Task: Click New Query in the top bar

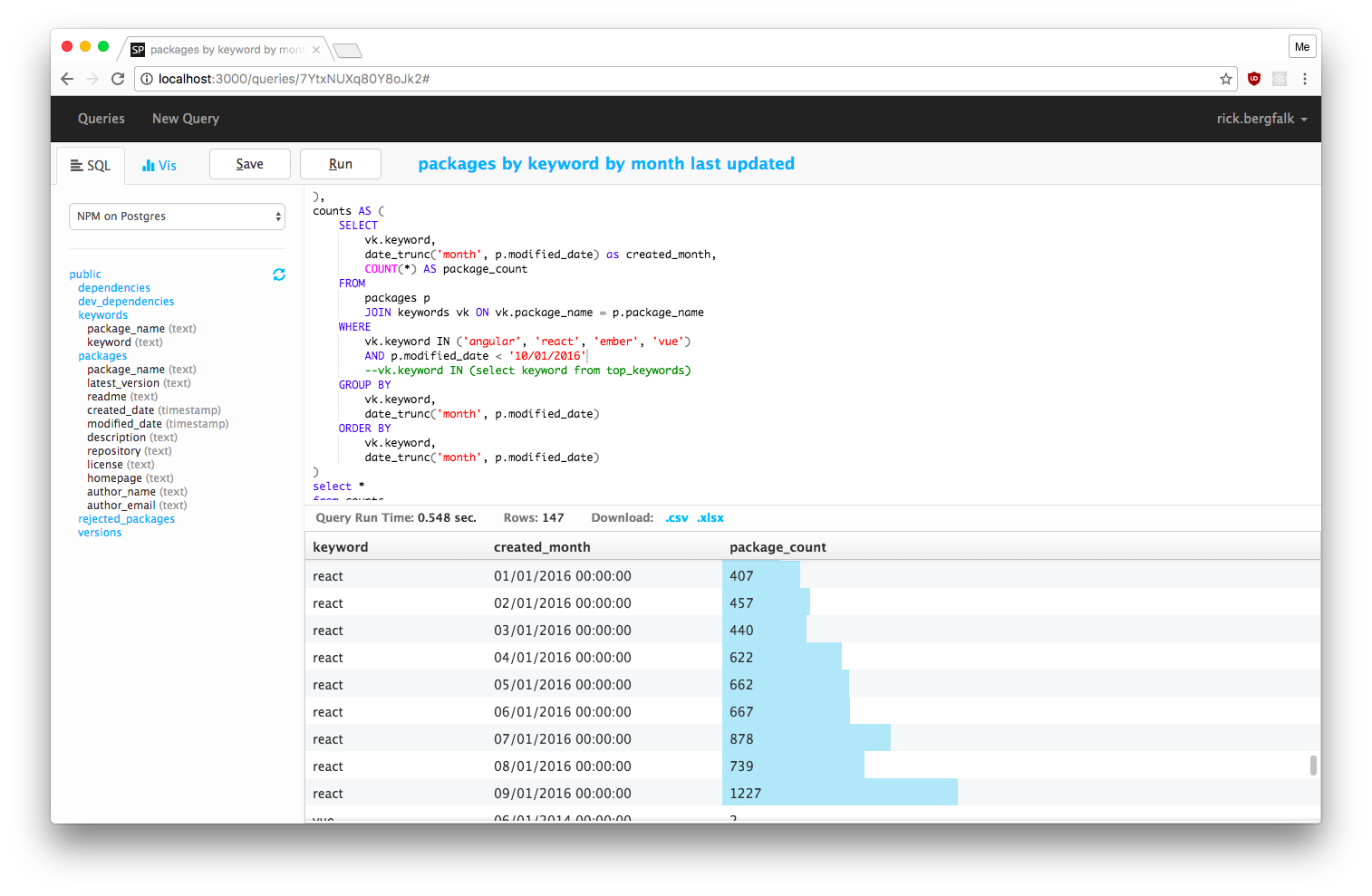Action: (x=186, y=119)
